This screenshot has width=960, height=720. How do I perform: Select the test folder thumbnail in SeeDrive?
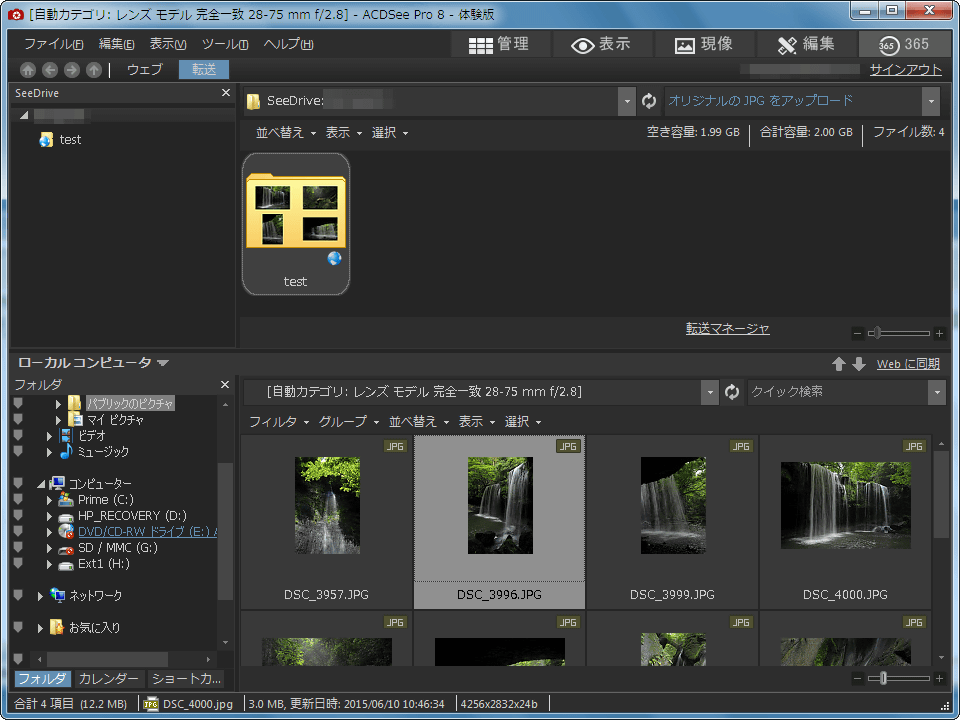pos(296,224)
